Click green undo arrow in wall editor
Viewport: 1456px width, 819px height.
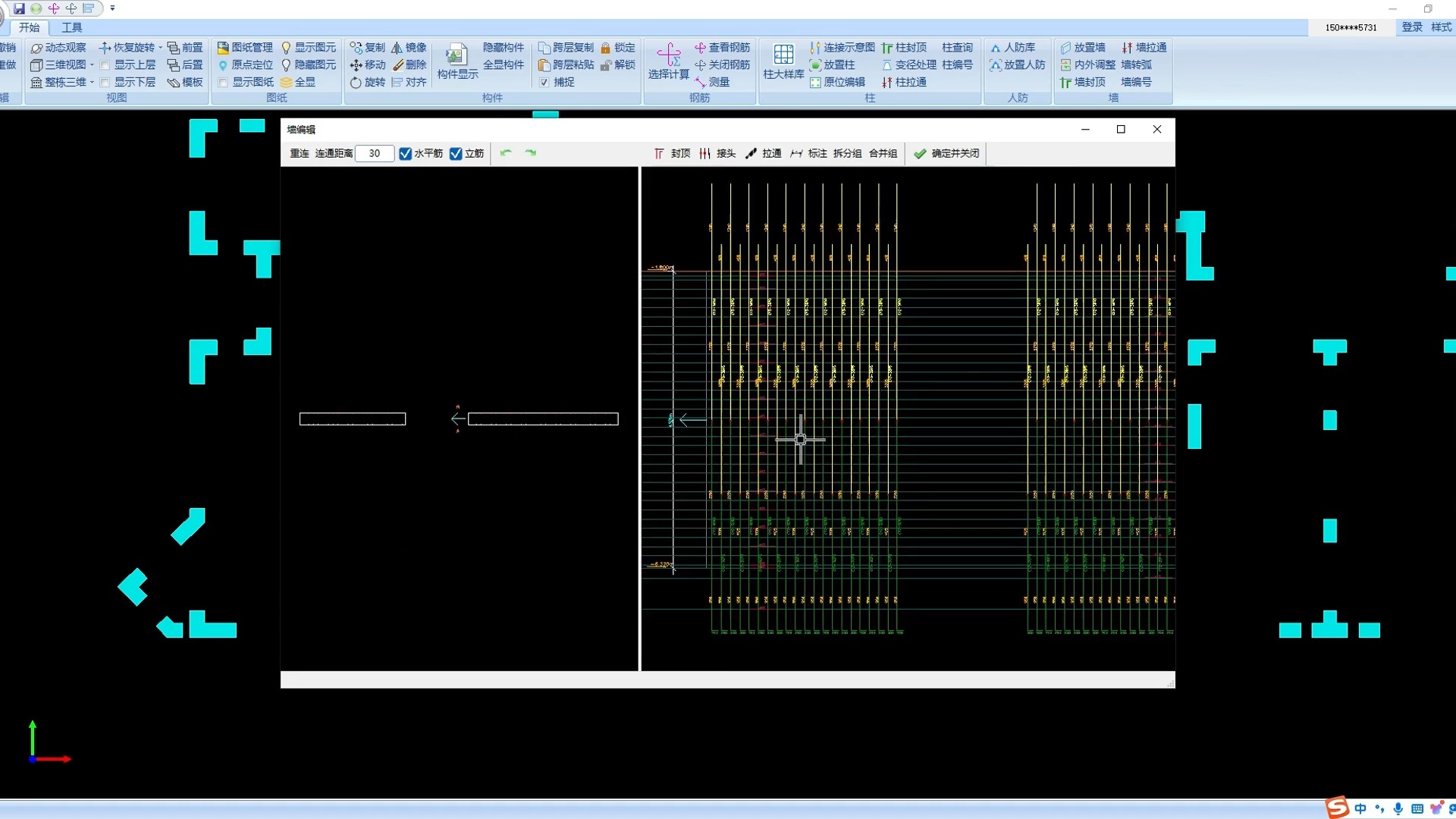[506, 153]
